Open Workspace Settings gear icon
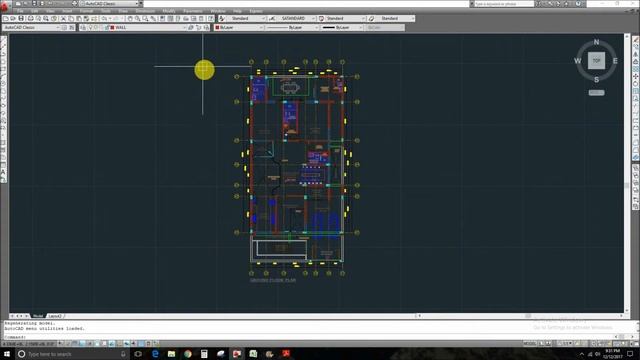Image resolution: width=640 pixels, height=360 pixels. [64, 27]
